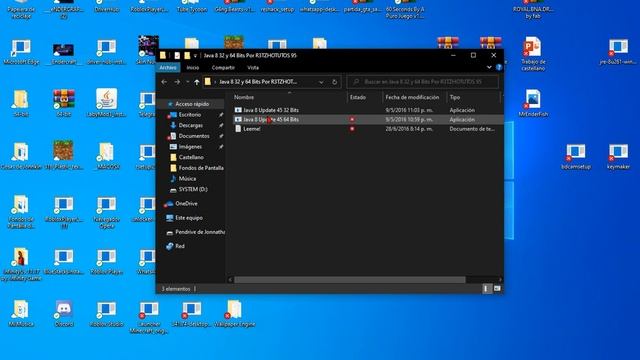
Task: Select the LabyMod installer desktop icon
Action: click(x=107, y=103)
